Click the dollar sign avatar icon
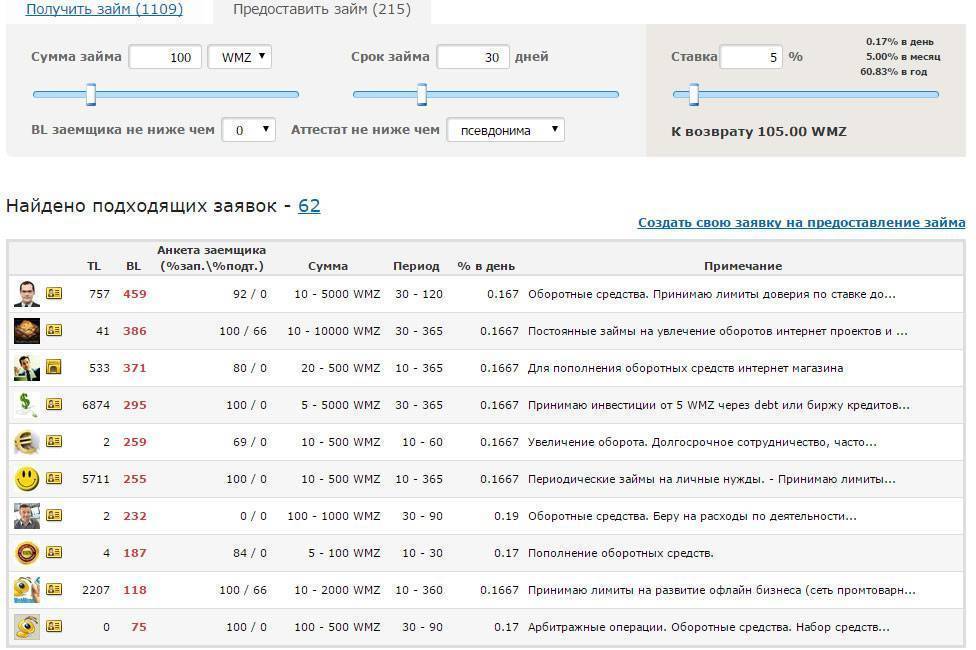This screenshot has height=650, width=976. 26,404
